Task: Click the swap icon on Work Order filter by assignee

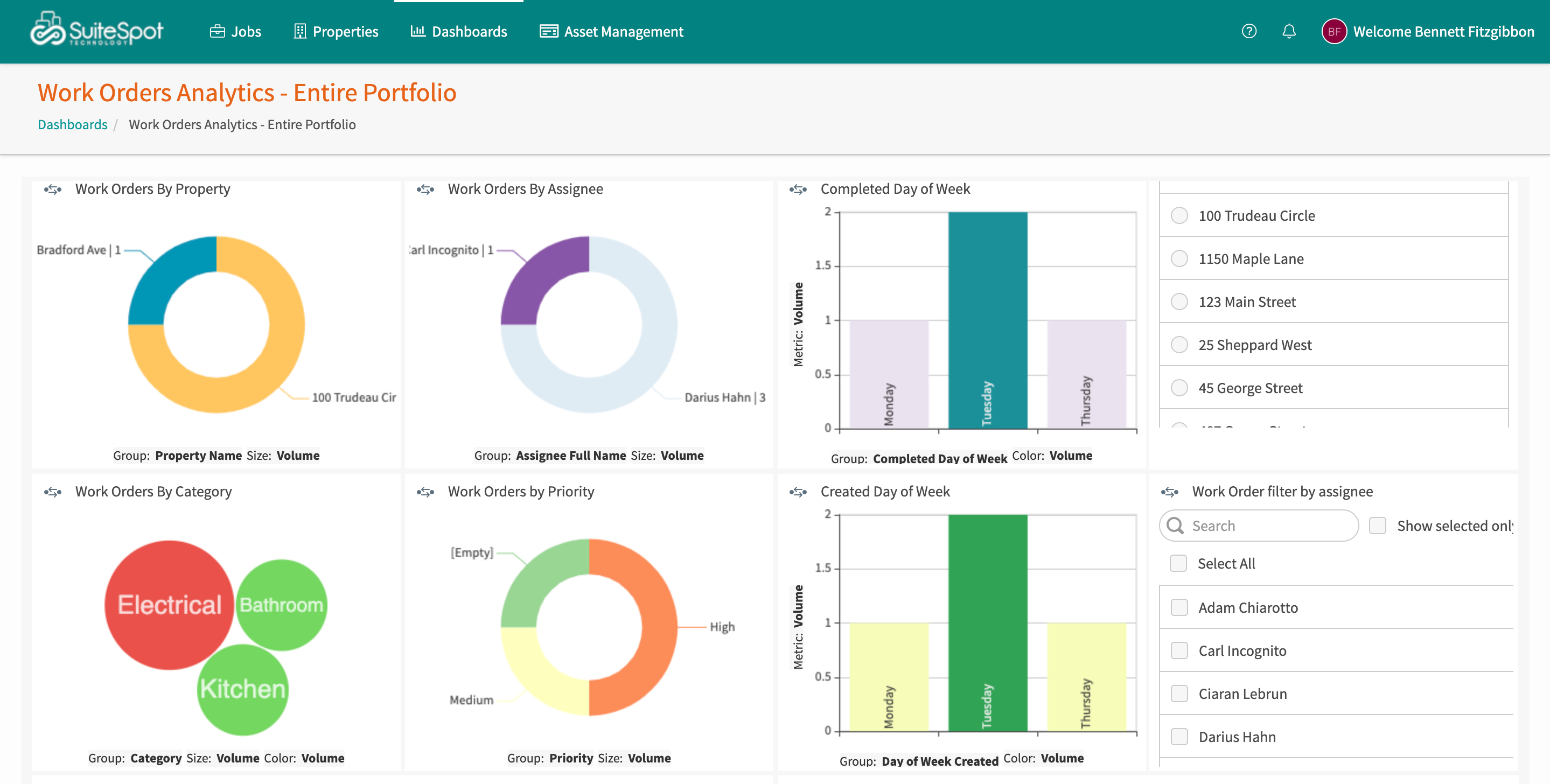Action: click(1171, 492)
